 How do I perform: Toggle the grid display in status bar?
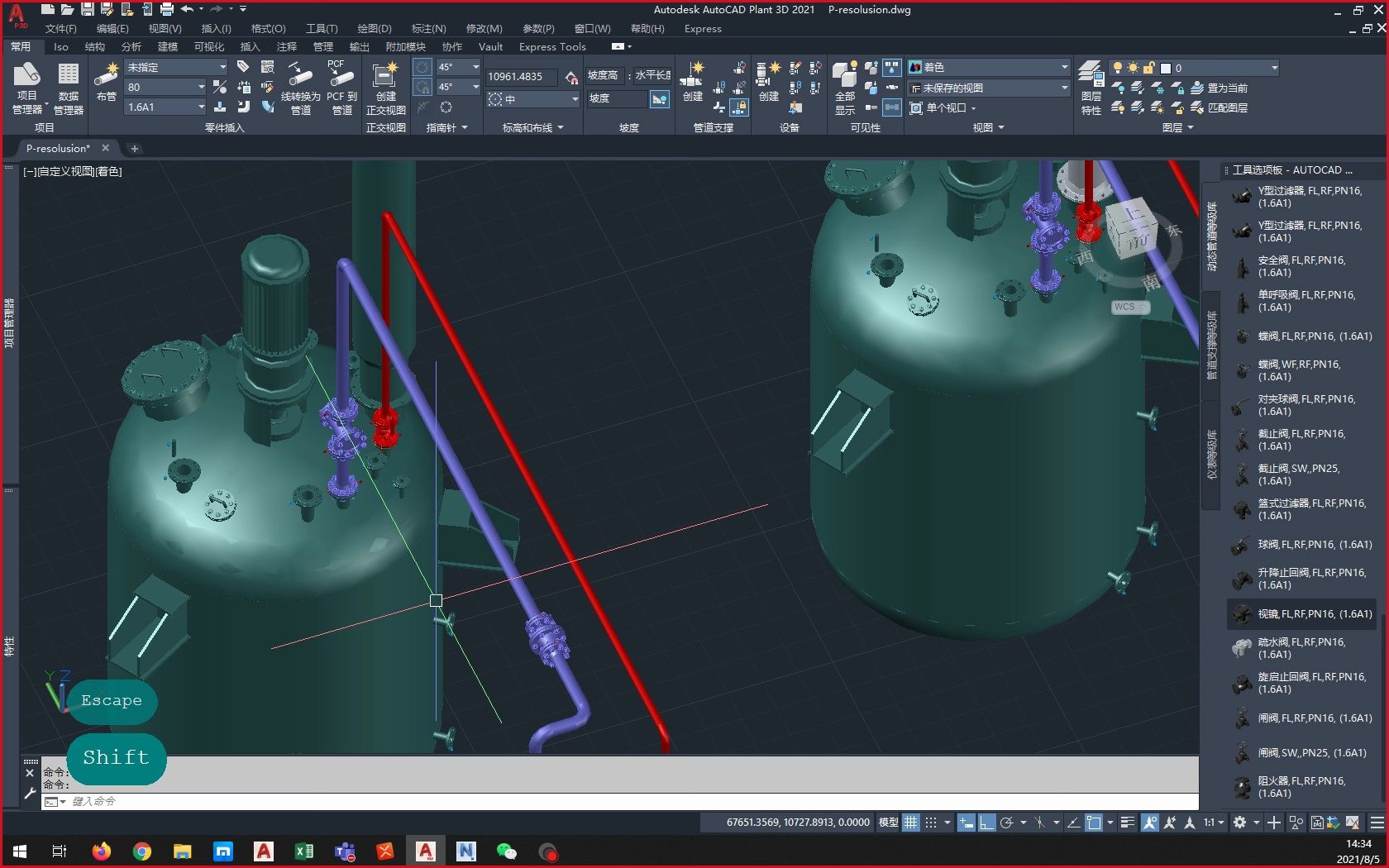(x=910, y=823)
